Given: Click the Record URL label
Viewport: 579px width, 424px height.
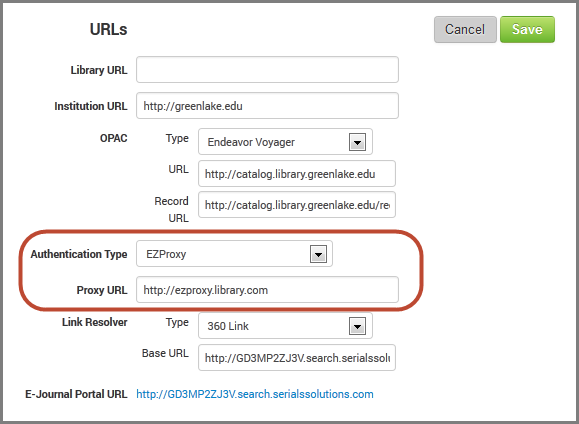Looking at the screenshot, I should (x=171, y=209).
